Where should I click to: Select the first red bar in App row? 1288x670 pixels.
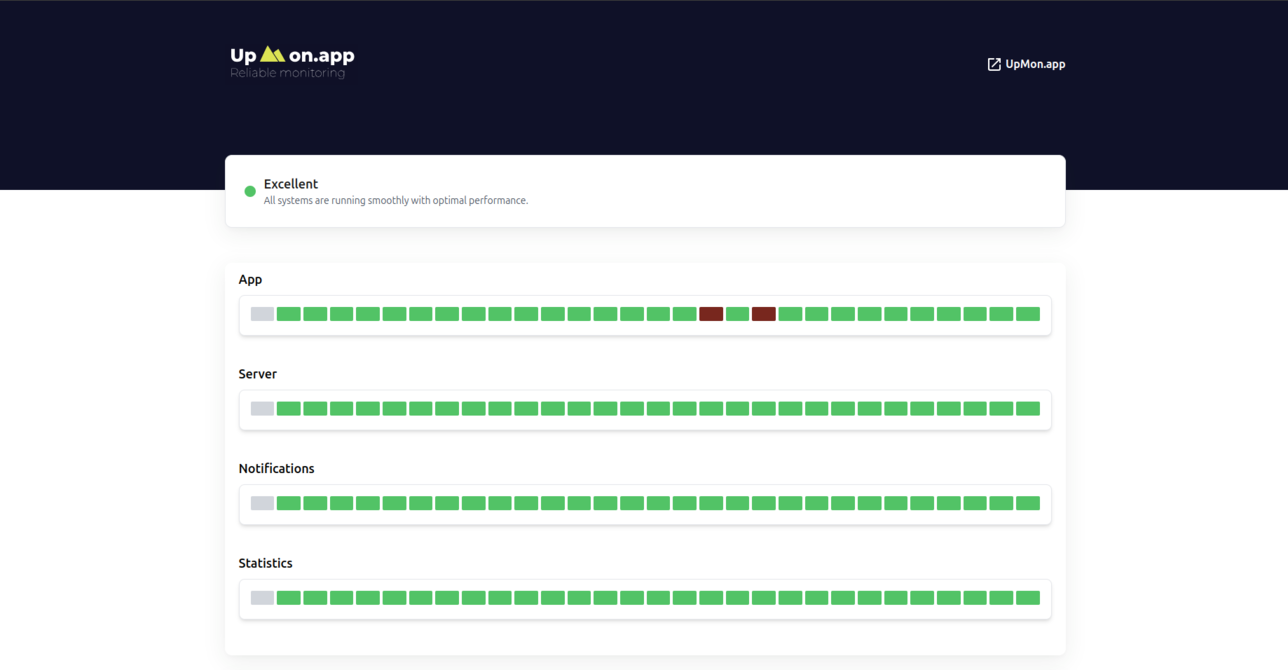tap(711, 314)
